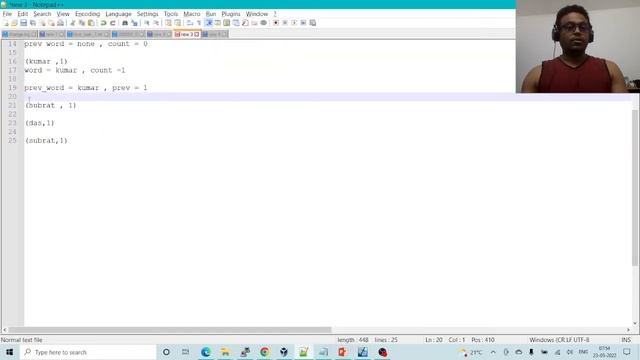Open the Plugins menu

[231, 14]
